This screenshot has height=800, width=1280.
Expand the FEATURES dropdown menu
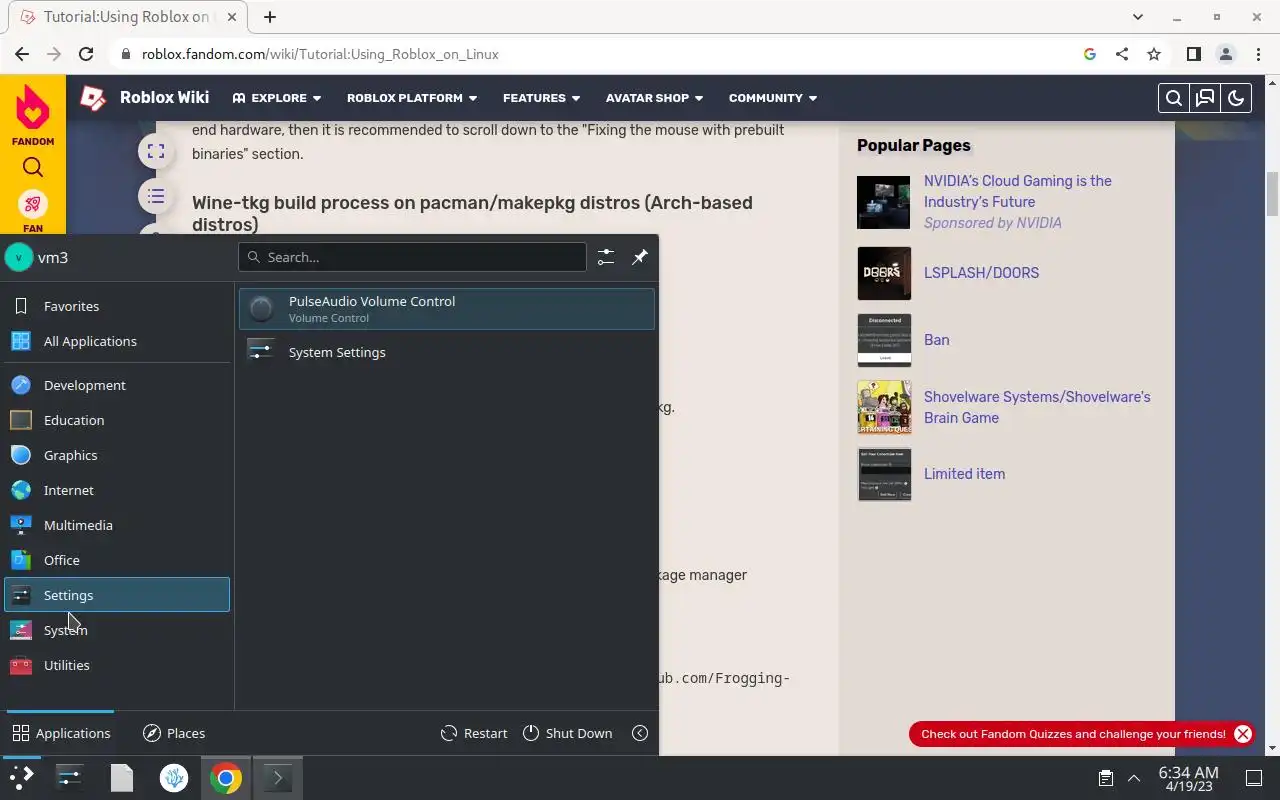(541, 98)
